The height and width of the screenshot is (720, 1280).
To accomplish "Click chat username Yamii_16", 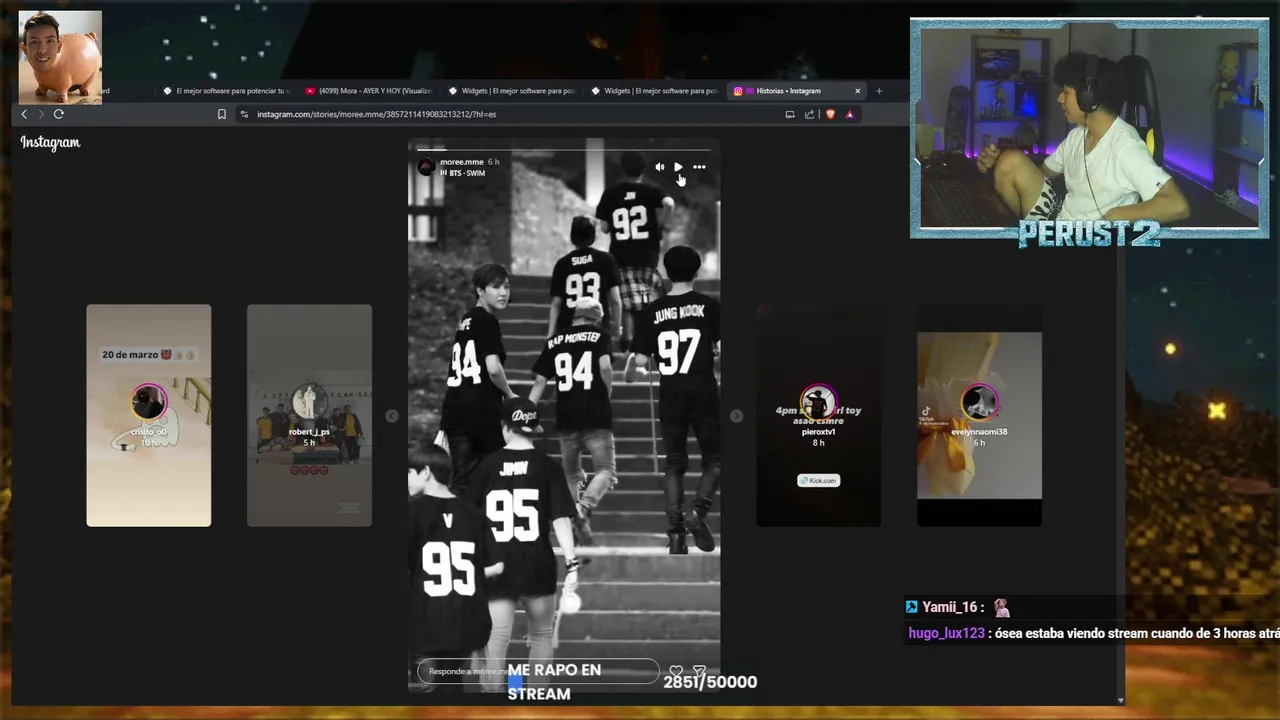I will click(x=952, y=607).
